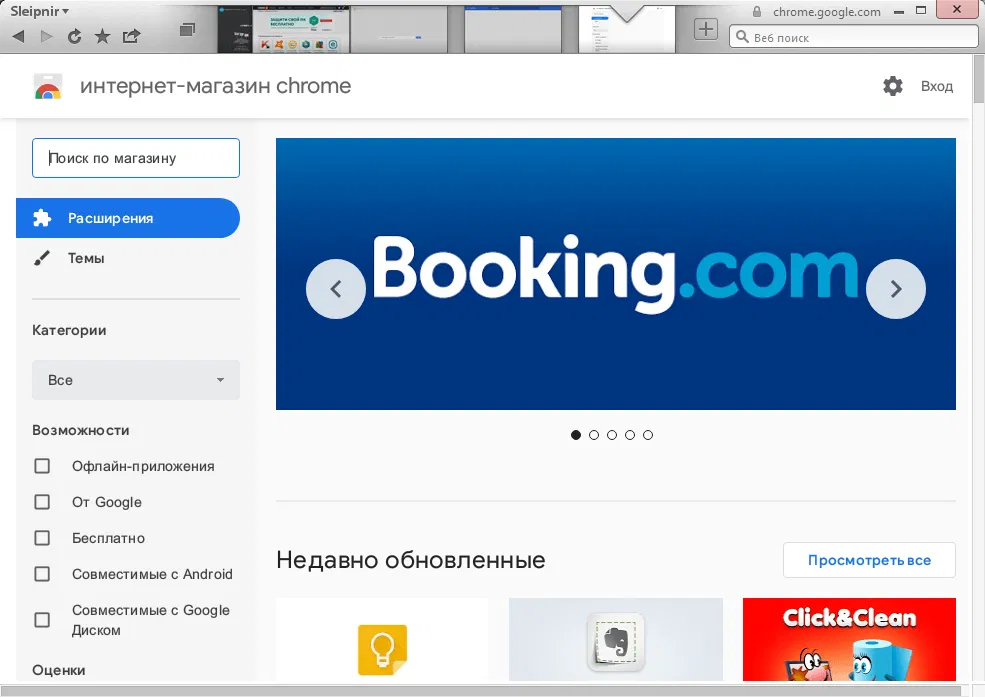Image resolution: width=985 pixels, height=697 pixels.
Task: Select Темы in the sidebar
Action: pyautogui.click(x=86, y=258)
